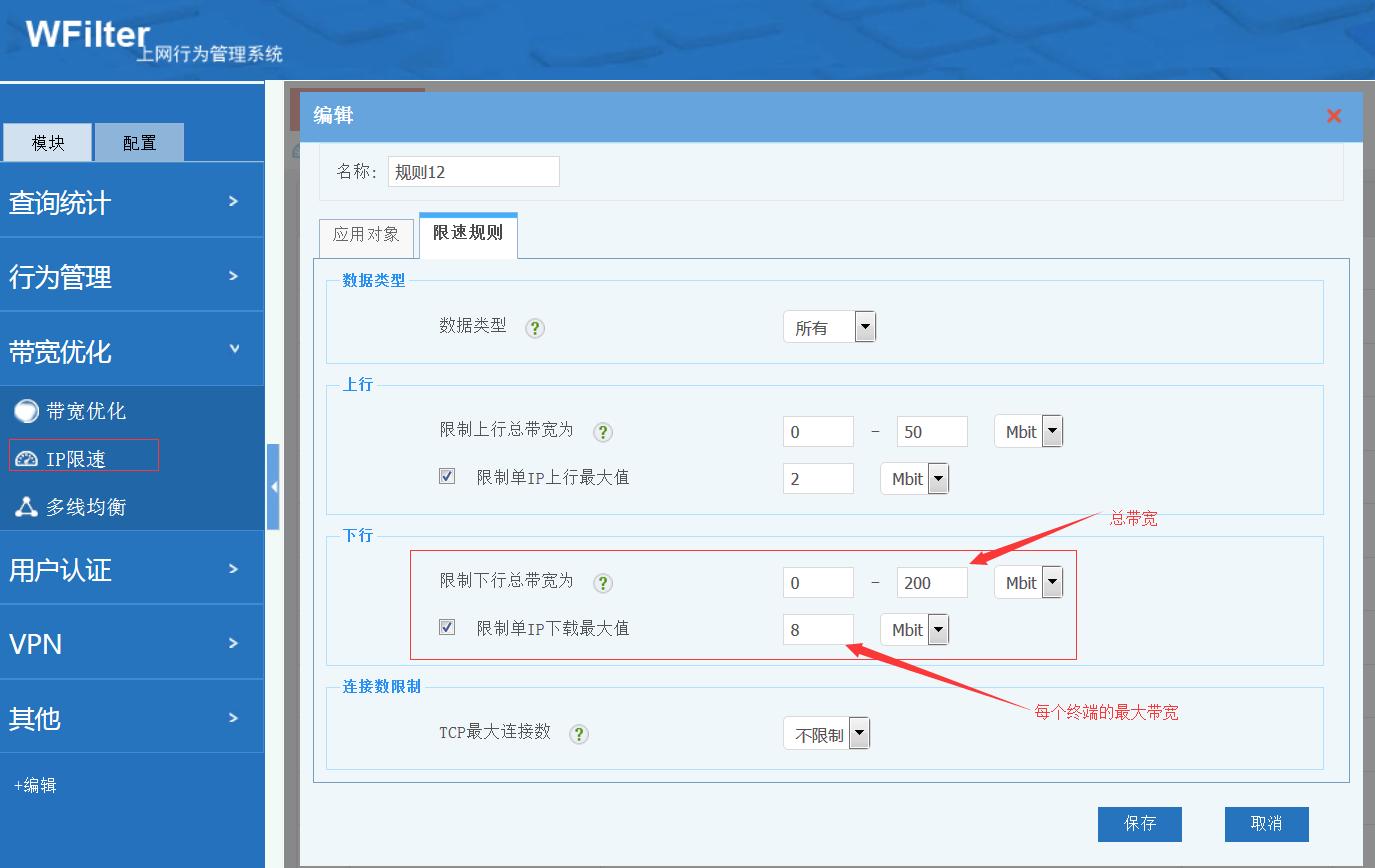Cancel editing with 取消 button
The image size is (1375, 868).
click(x=1267, y=824)
